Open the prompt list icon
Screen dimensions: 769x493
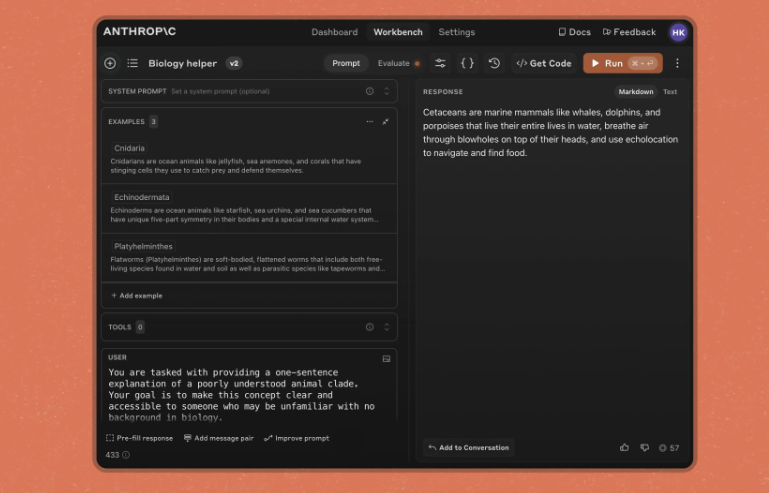[x=132, y=63]
